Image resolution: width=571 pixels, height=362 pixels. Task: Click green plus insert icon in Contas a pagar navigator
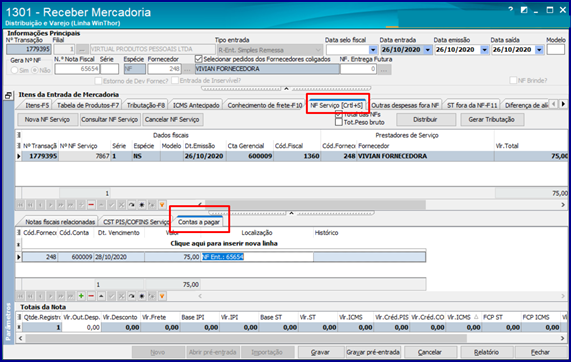click(x=81, y=296)
